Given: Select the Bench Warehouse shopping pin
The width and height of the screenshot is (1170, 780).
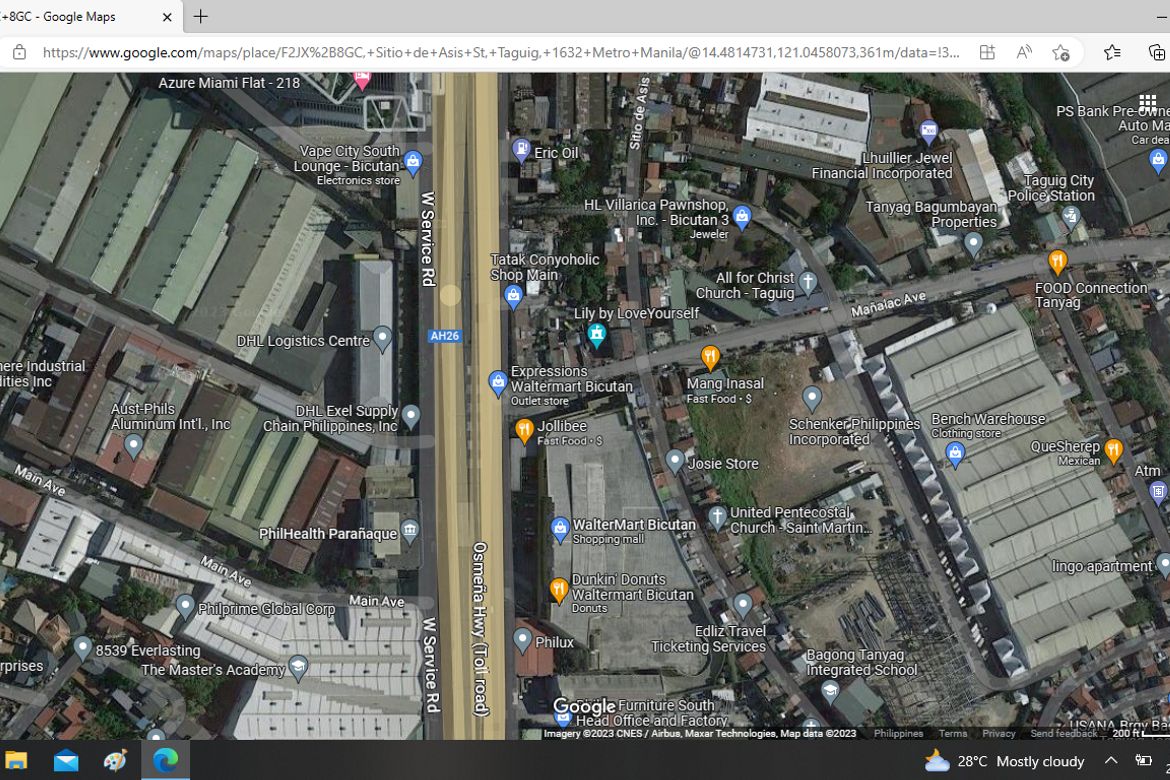Looking at the screenshot, I should [955, 453].
